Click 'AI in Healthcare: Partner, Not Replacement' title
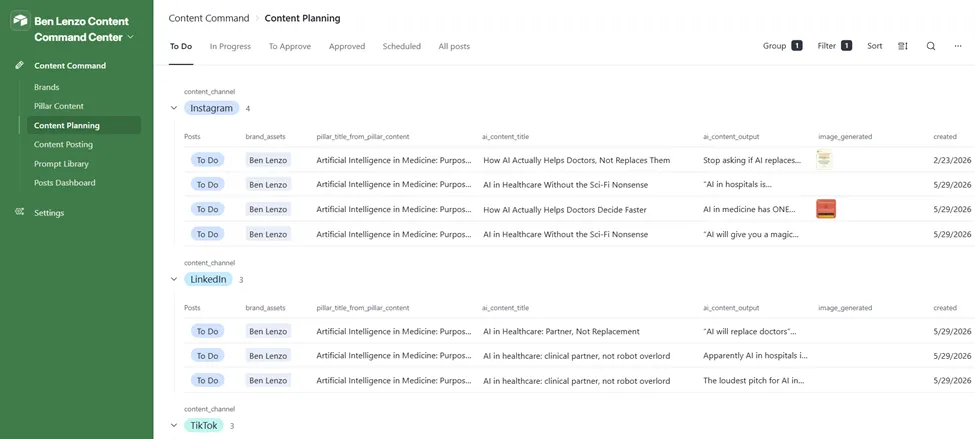This screenshot has width=975, height=439. pyautogui.click(x=561, y=331)
